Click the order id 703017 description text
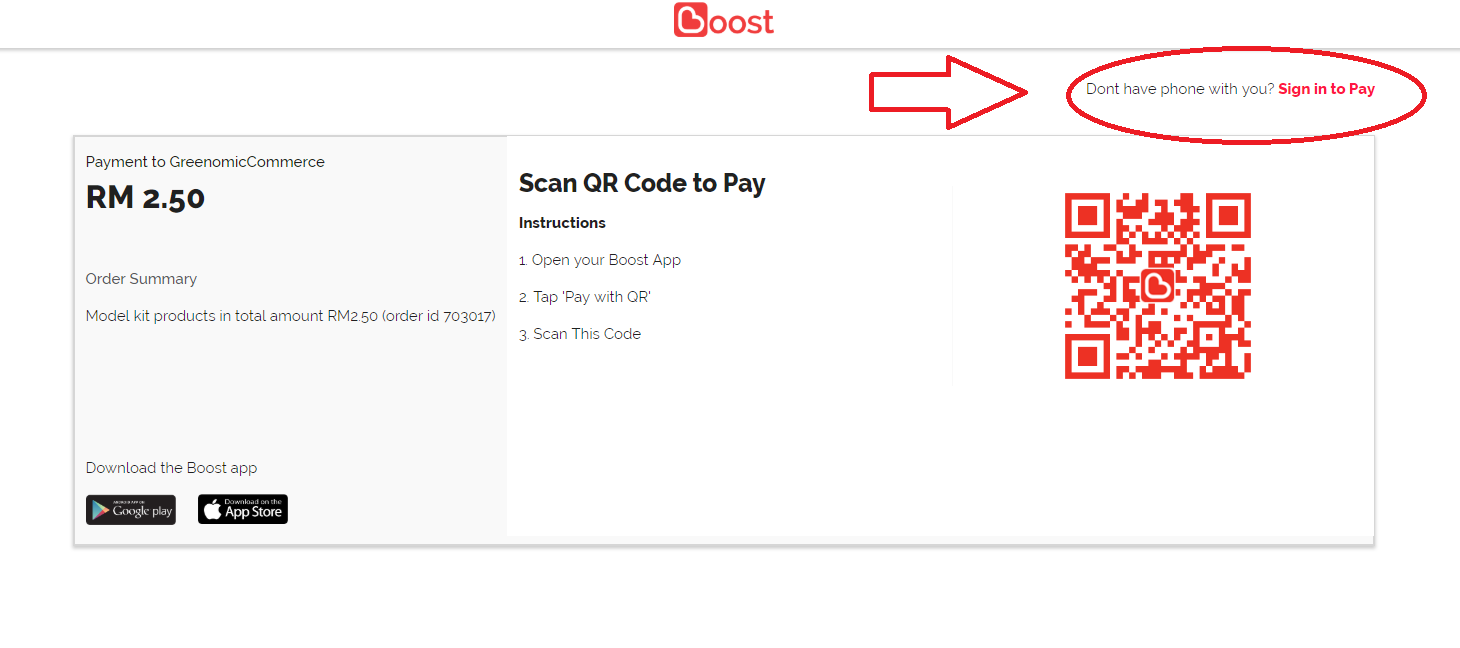Image resolution: width=1460 pixels, height=648 pixels. (x=291, y=316)
